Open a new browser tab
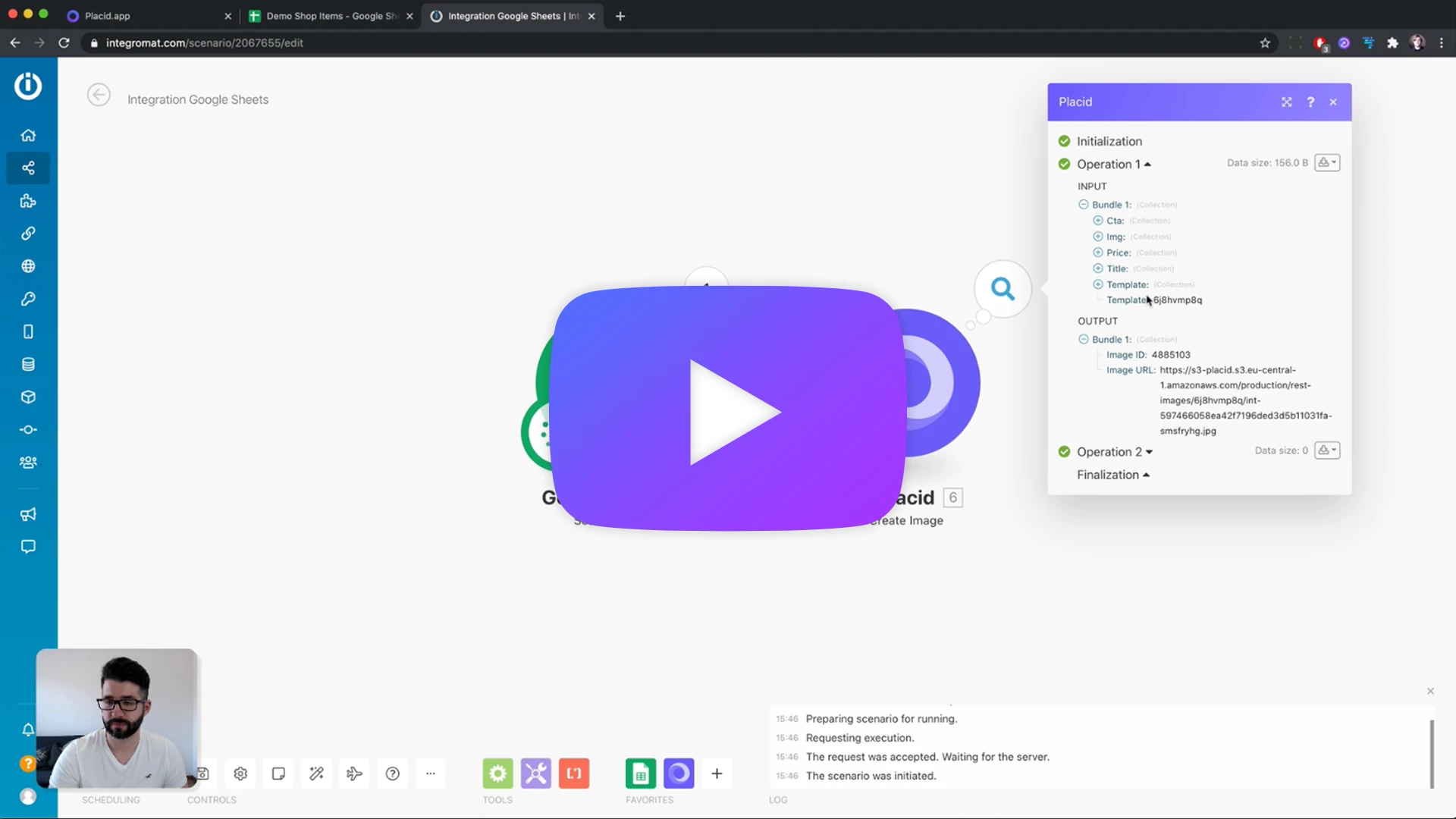Image resolution: width=1456 pixels, height=819 pixels. click(x=620, y=16)
